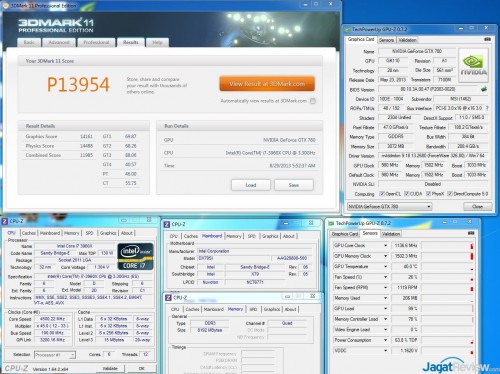The image size is (500, 374).
Task: Click the Save button in Run Details
Action: pos(294,185)
